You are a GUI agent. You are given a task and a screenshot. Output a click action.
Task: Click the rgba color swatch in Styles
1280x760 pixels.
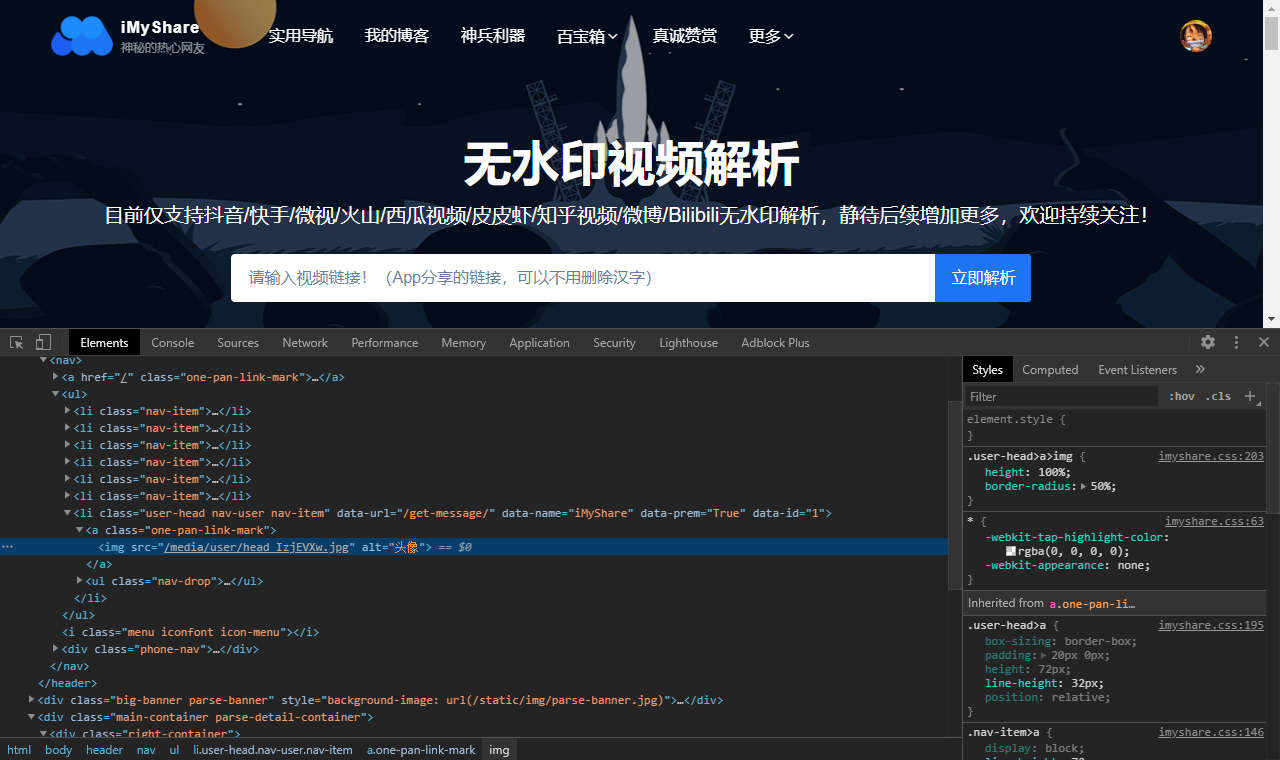click(1010, 551)
